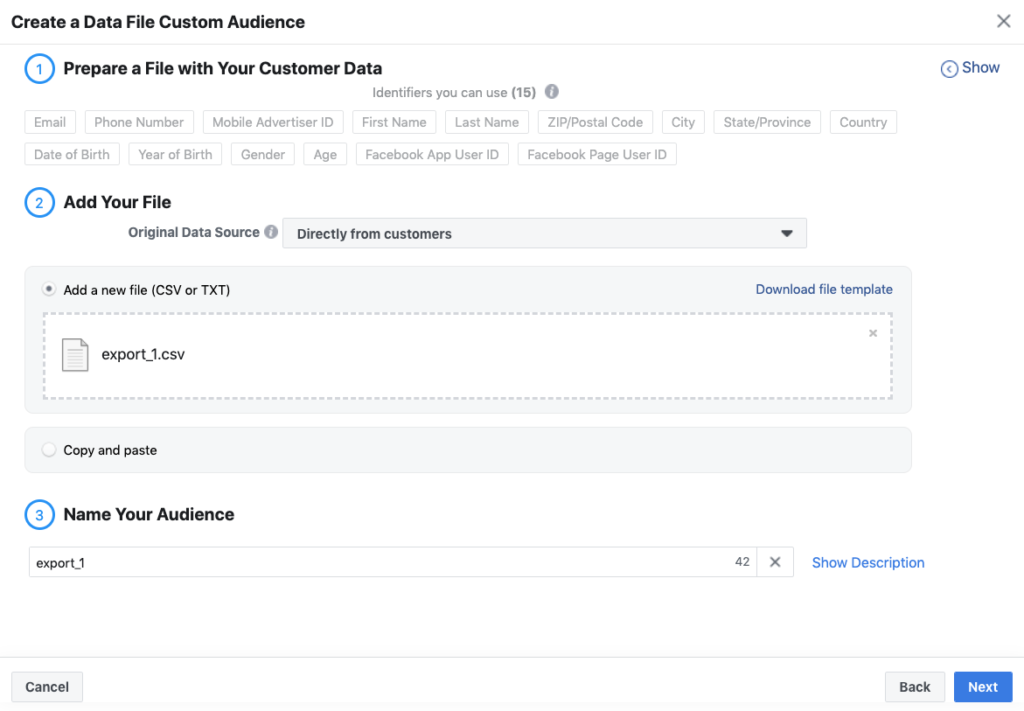
Task: Click the info icon beside Identifiers count
Action: click(552, 92)
